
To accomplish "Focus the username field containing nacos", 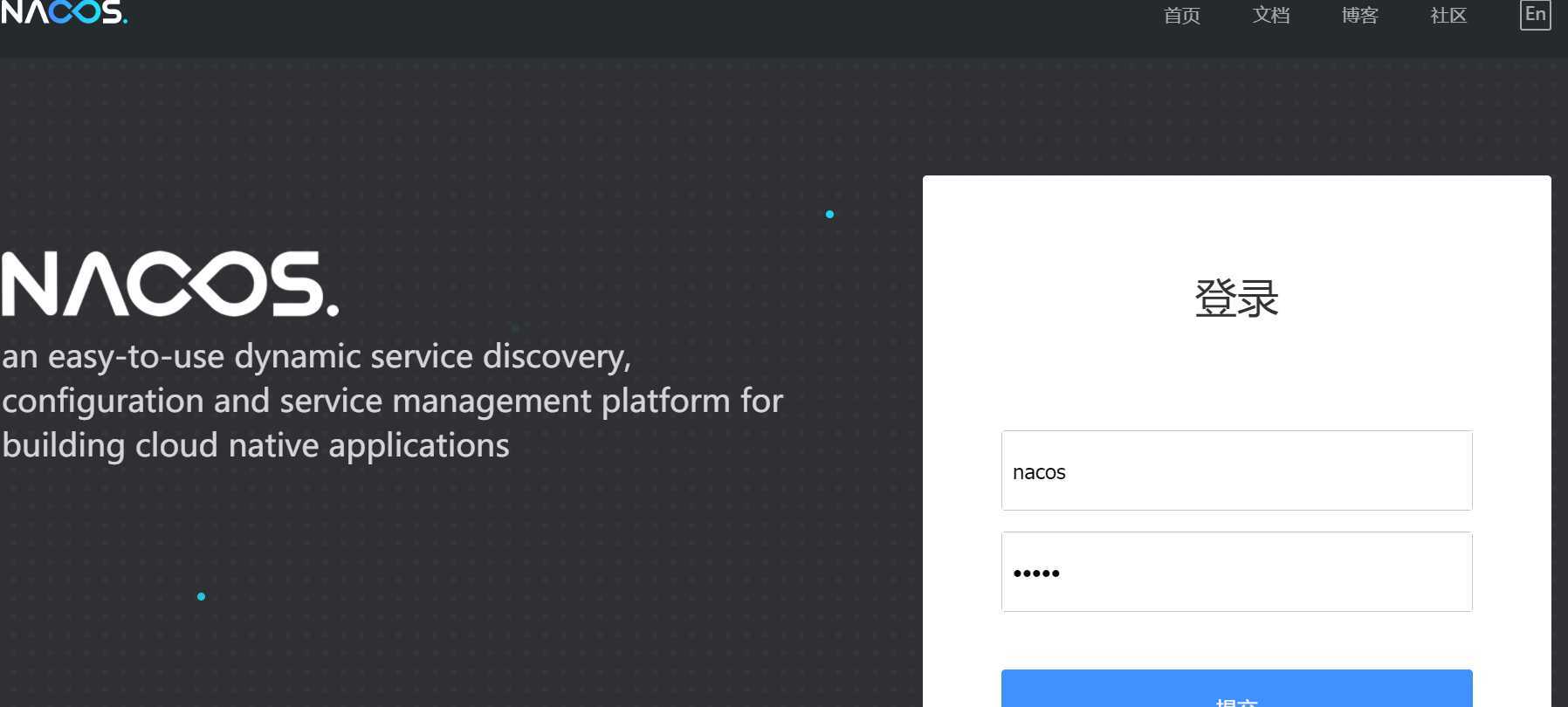I will point(1236,470).
